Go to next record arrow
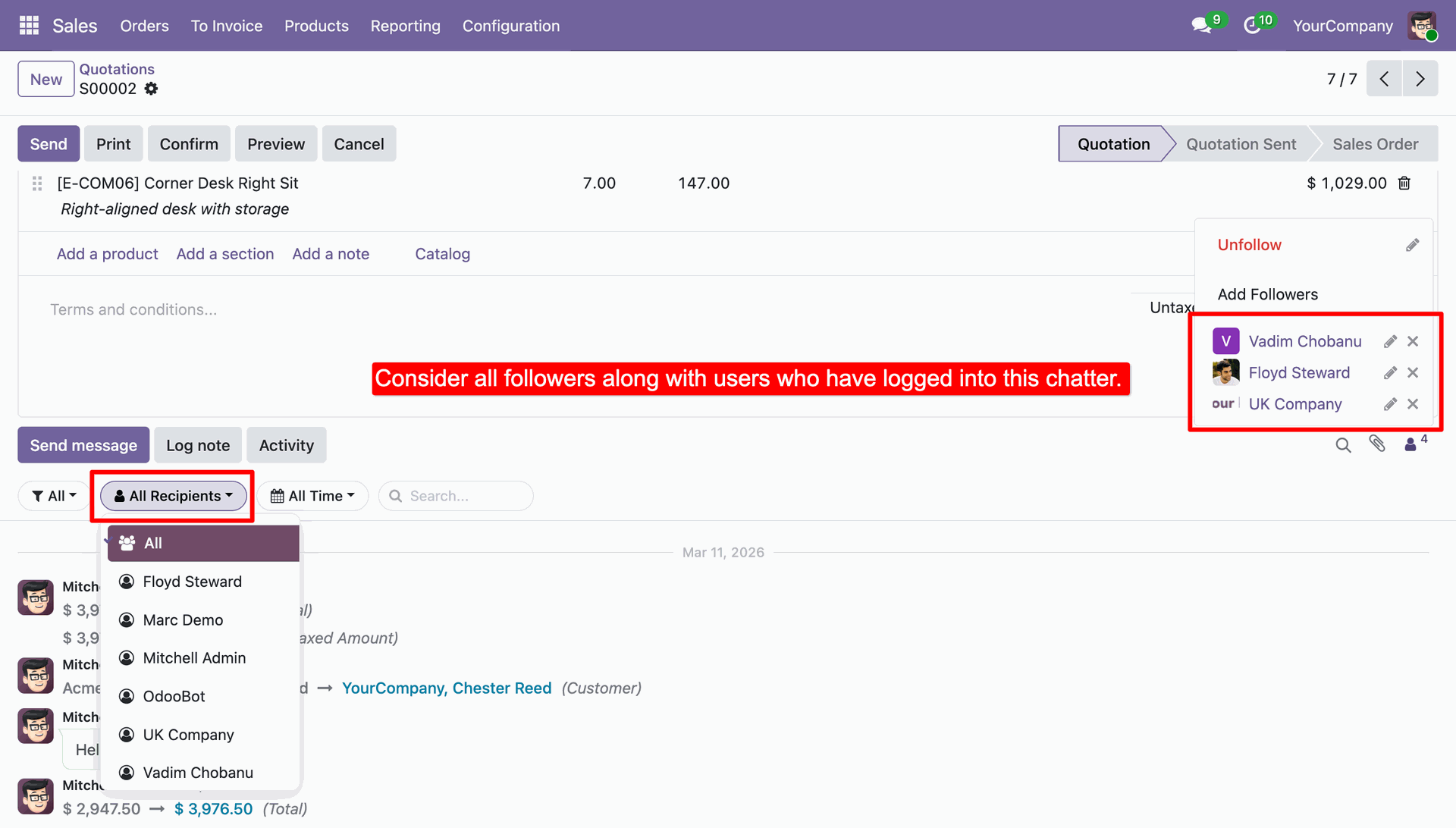Image resolution: width=1456 pixels, height=828 pixels. 1420,79
